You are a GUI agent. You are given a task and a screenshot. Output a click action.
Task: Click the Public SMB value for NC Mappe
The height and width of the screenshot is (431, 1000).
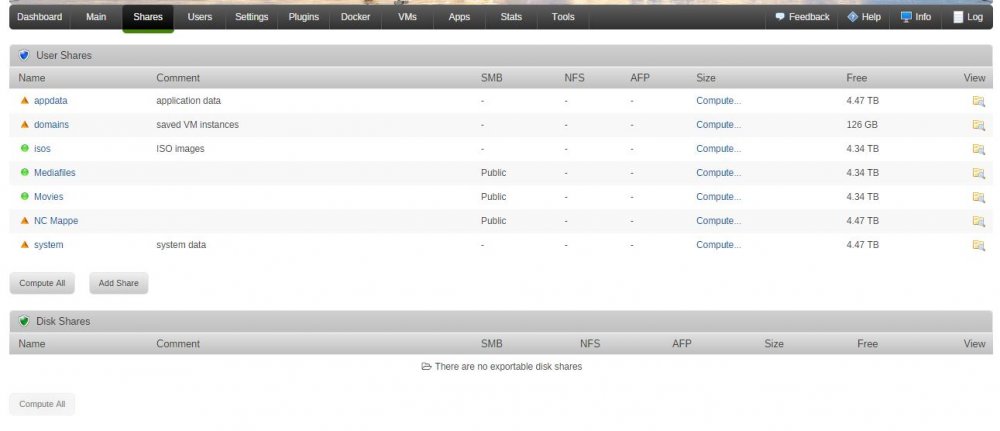click(494, 221)
